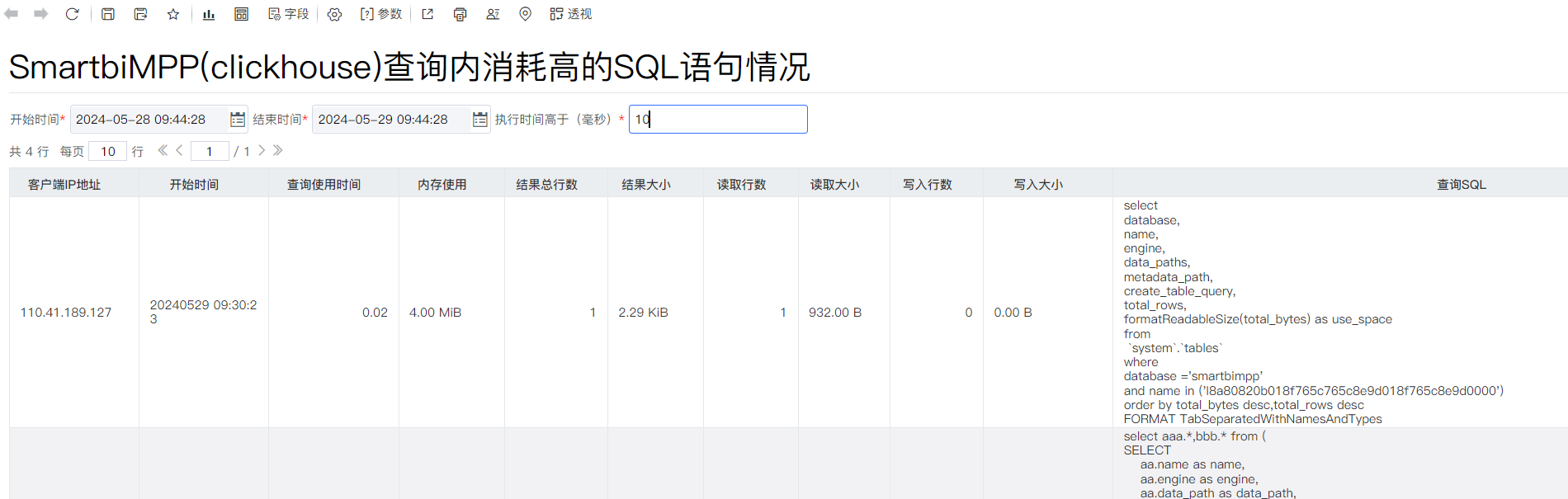
Task: Click the 内存使用 column header
Action: (x=452, y=184)
